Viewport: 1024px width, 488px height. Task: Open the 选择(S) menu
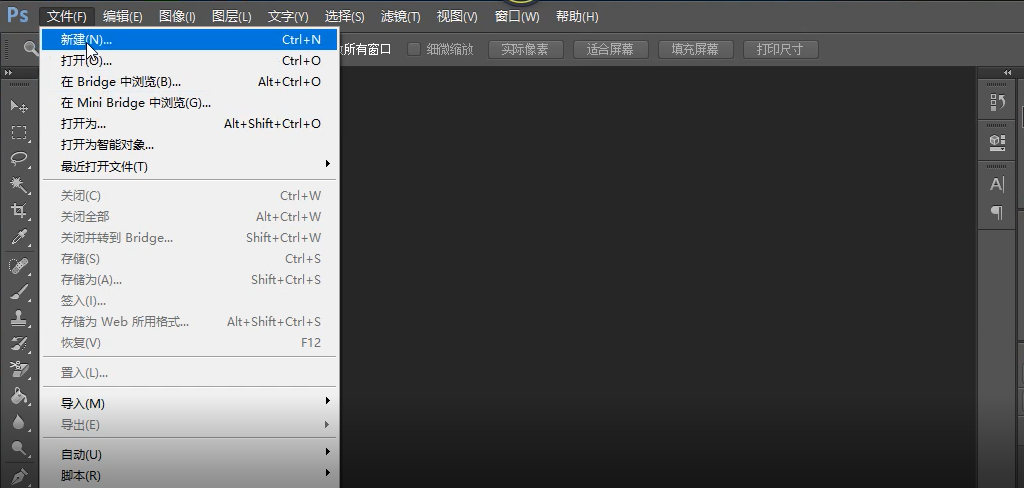pos(345,16)
